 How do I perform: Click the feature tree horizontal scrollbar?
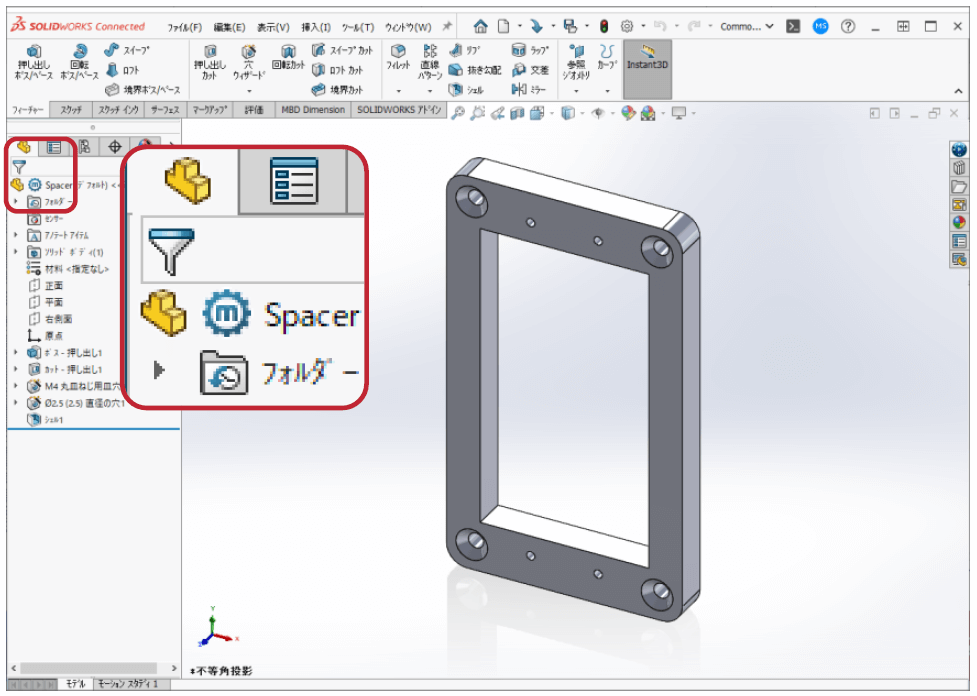coord(88,668)
